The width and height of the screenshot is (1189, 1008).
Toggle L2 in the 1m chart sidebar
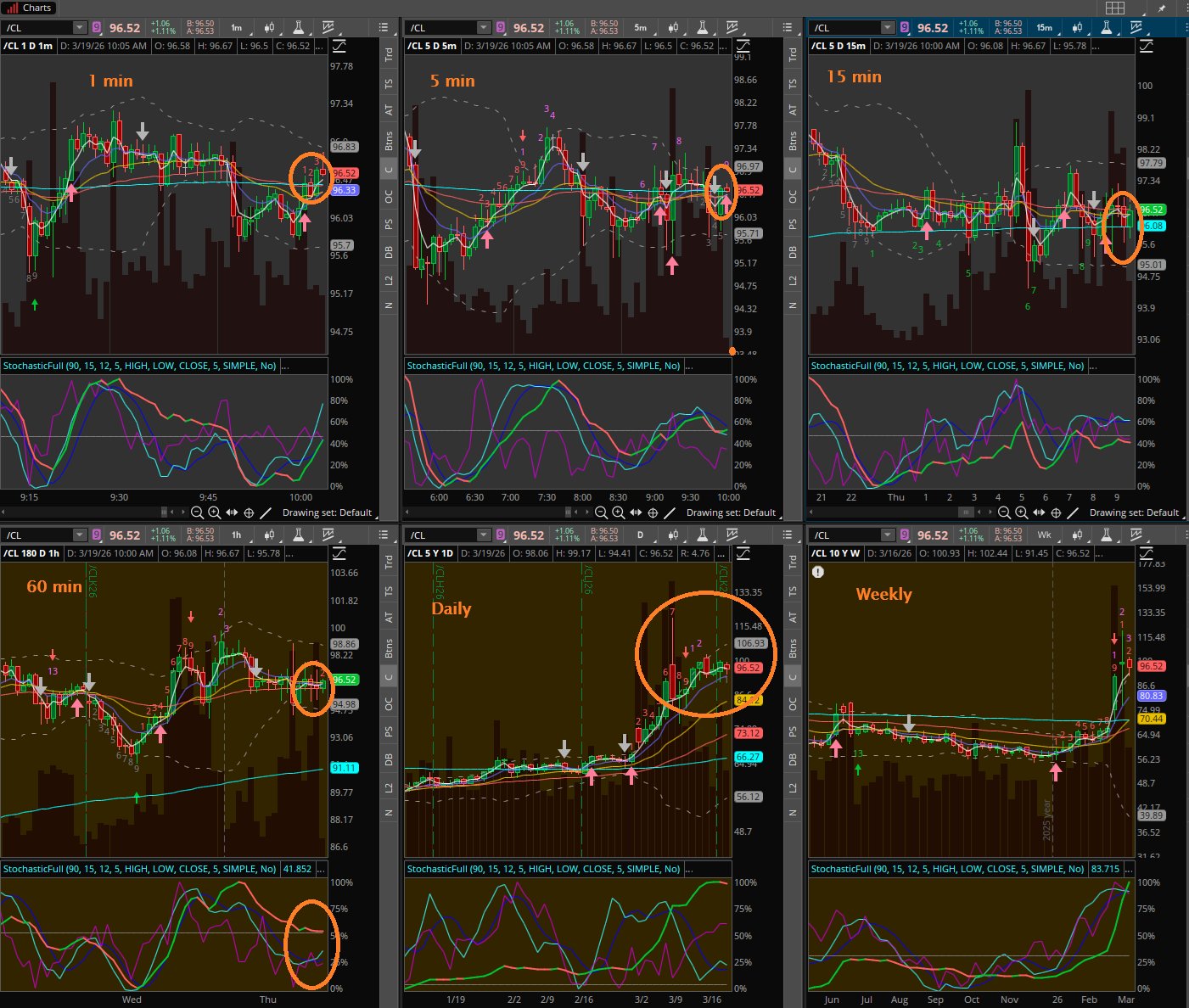389,280
